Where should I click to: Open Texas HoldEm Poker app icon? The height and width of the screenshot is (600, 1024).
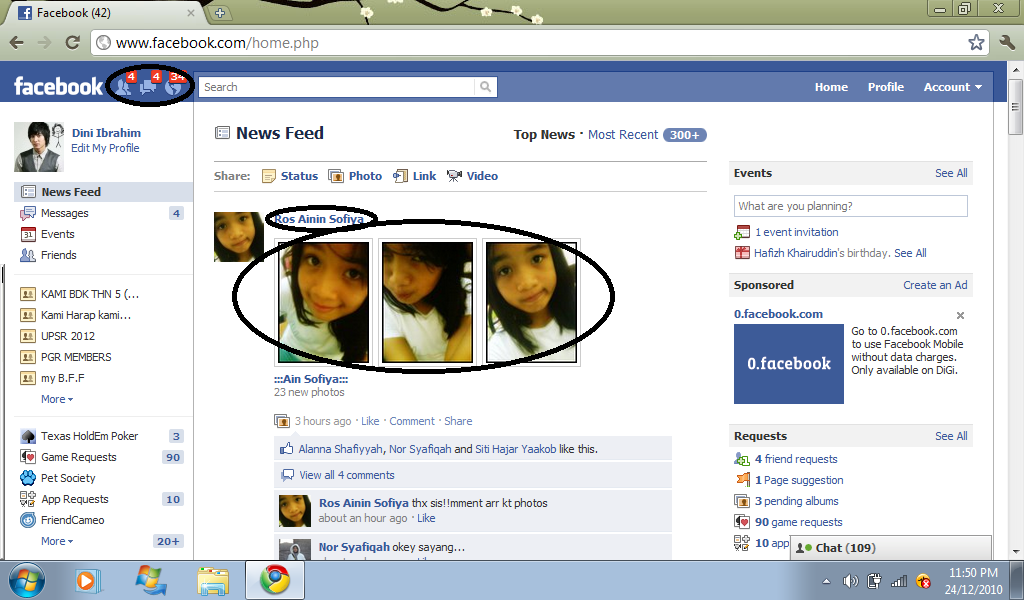[x=27, y=436]
